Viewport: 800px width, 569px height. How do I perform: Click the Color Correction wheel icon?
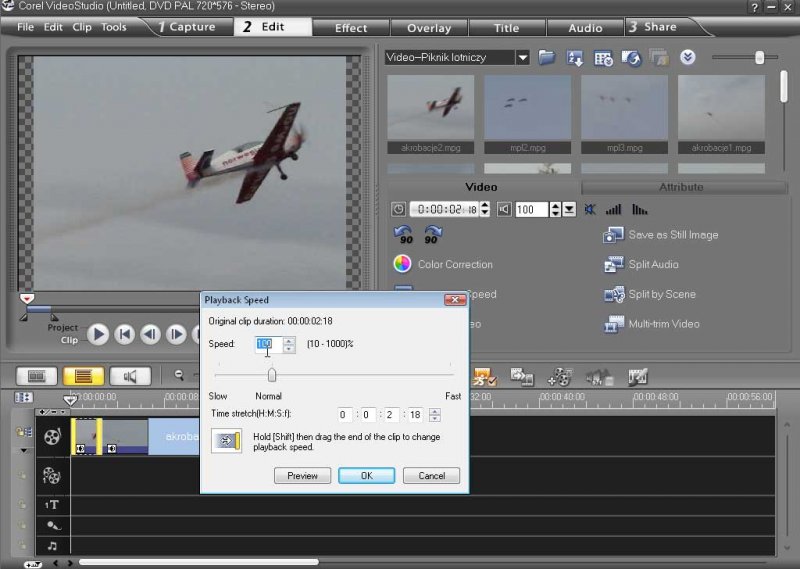402,264
